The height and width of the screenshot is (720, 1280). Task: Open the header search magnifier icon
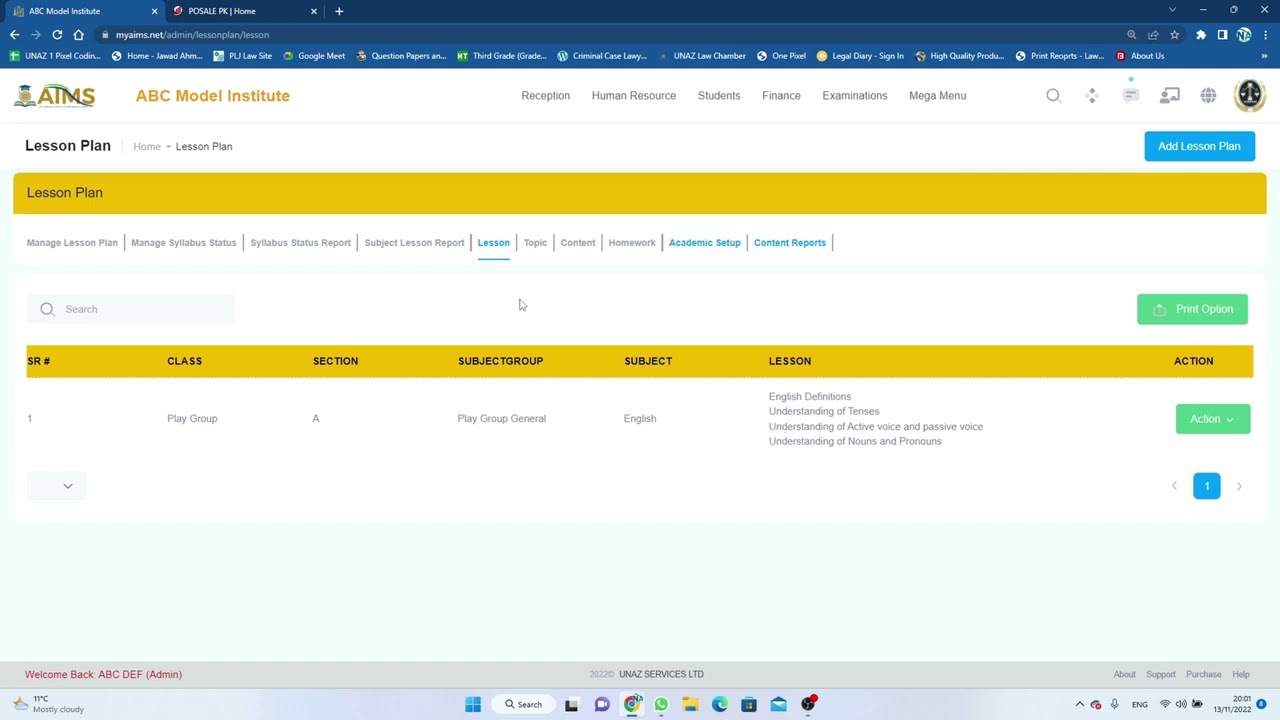1054,96
